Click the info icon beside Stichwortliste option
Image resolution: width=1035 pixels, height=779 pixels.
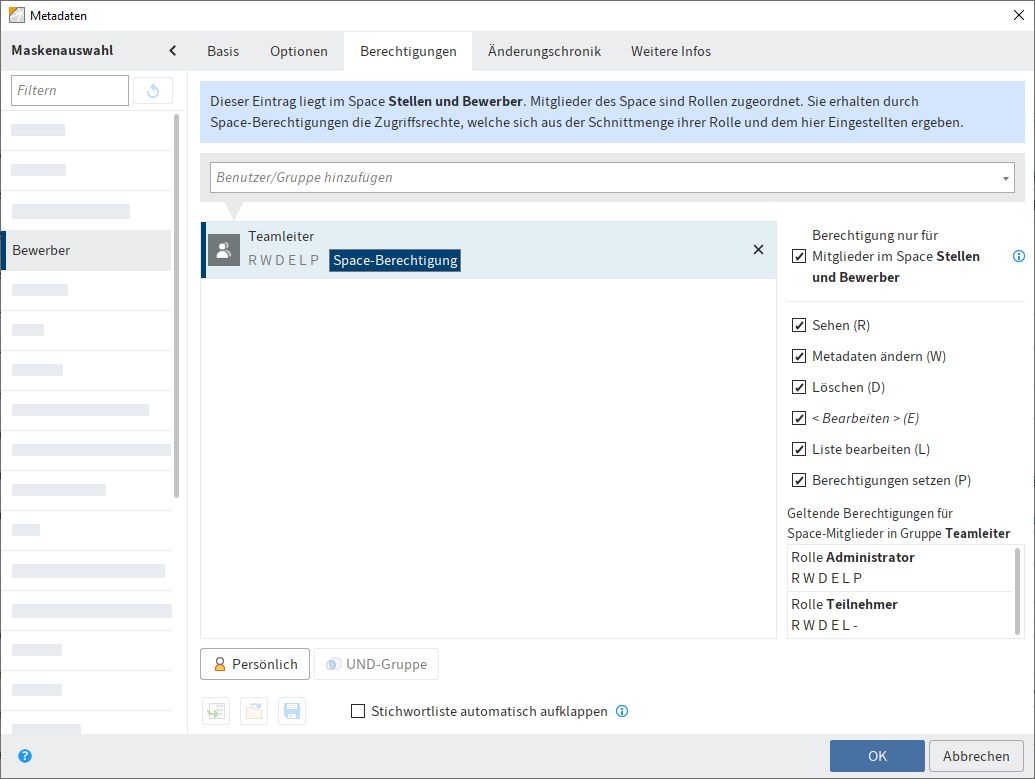[622, 711]
